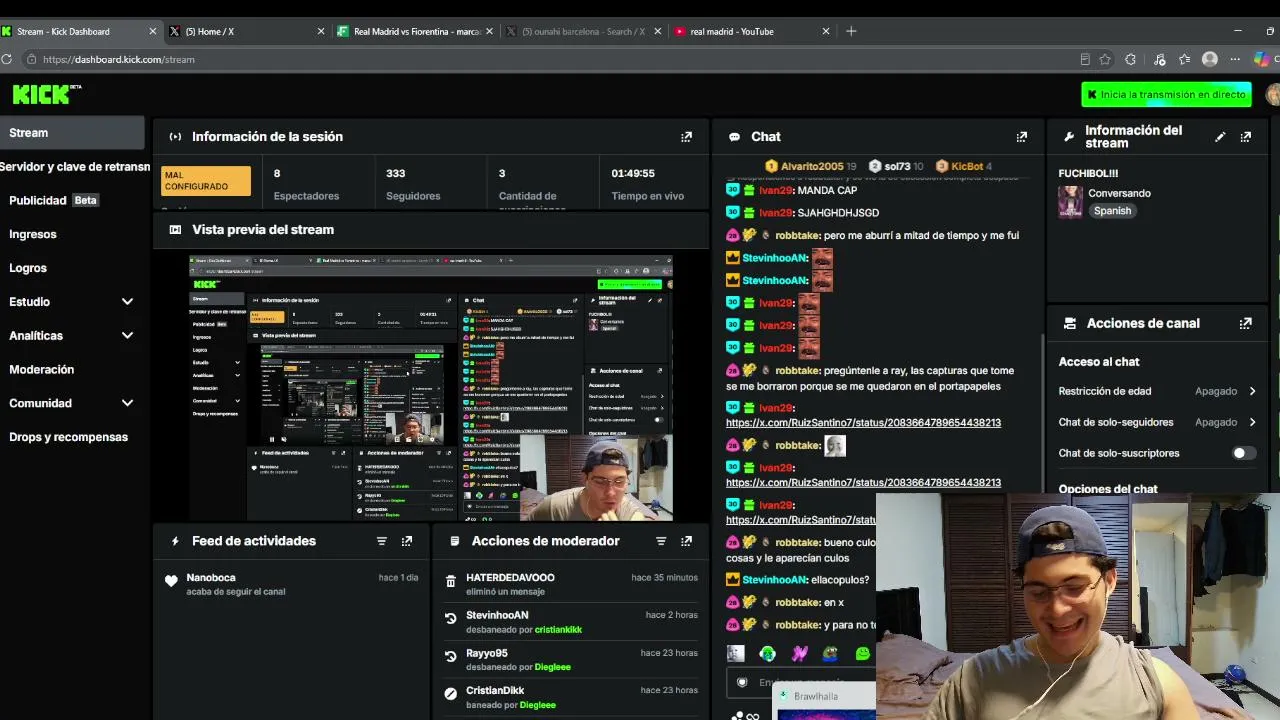Open the Logros sidebar item
Image resolution: width=1280 pixels, height=720 pixels.
click(28, 268)
